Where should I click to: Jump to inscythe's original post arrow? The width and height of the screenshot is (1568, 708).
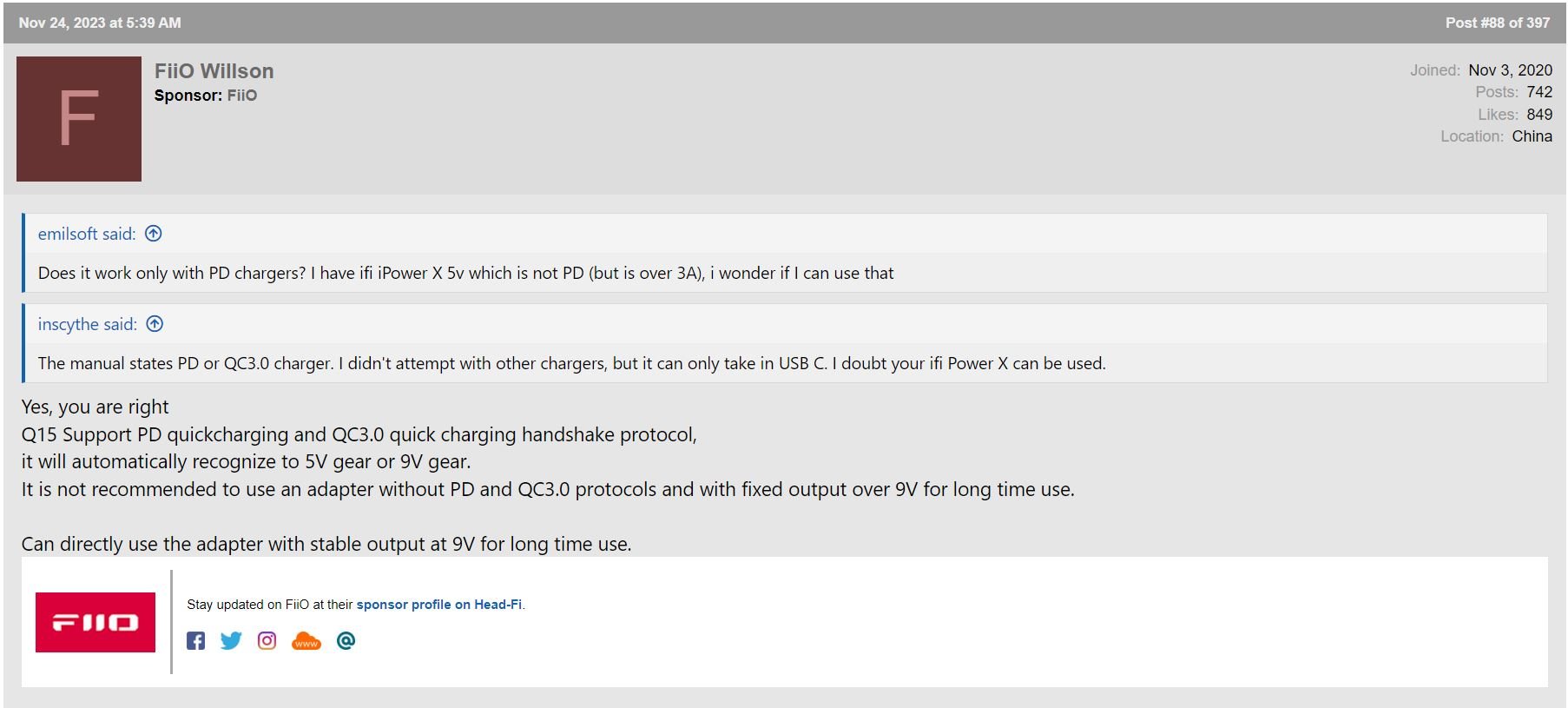[155, 324]
